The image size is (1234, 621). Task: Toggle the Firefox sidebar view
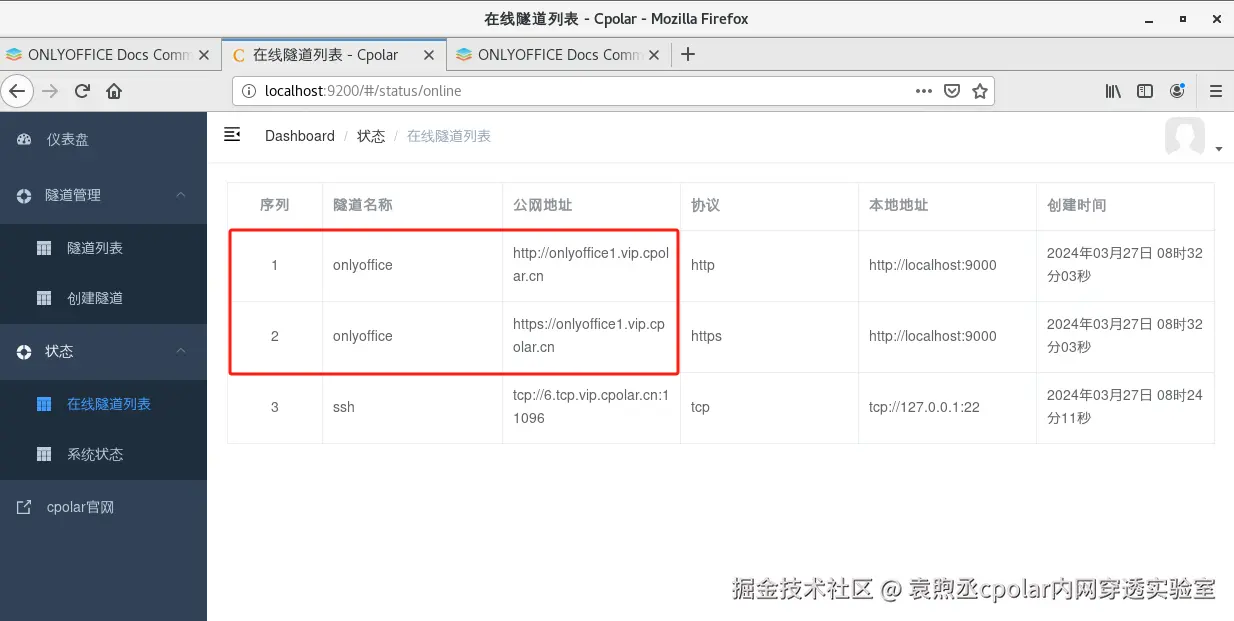[1145, 91]
